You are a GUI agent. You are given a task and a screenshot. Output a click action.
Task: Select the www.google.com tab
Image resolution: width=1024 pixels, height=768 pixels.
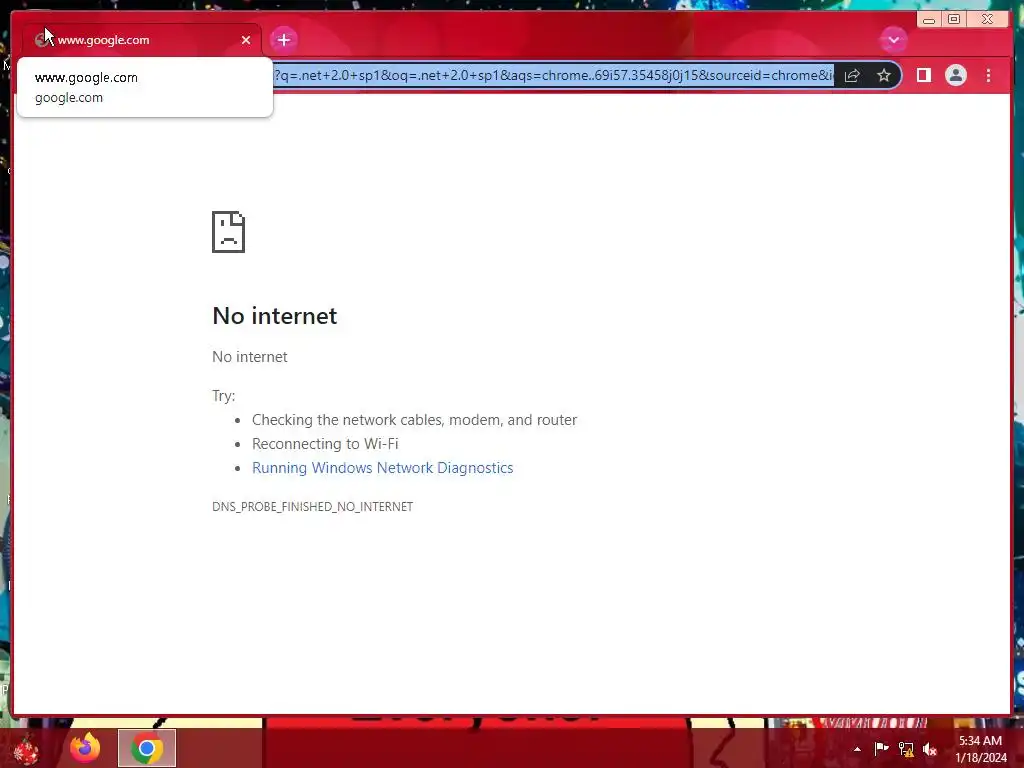coord(142,40)
